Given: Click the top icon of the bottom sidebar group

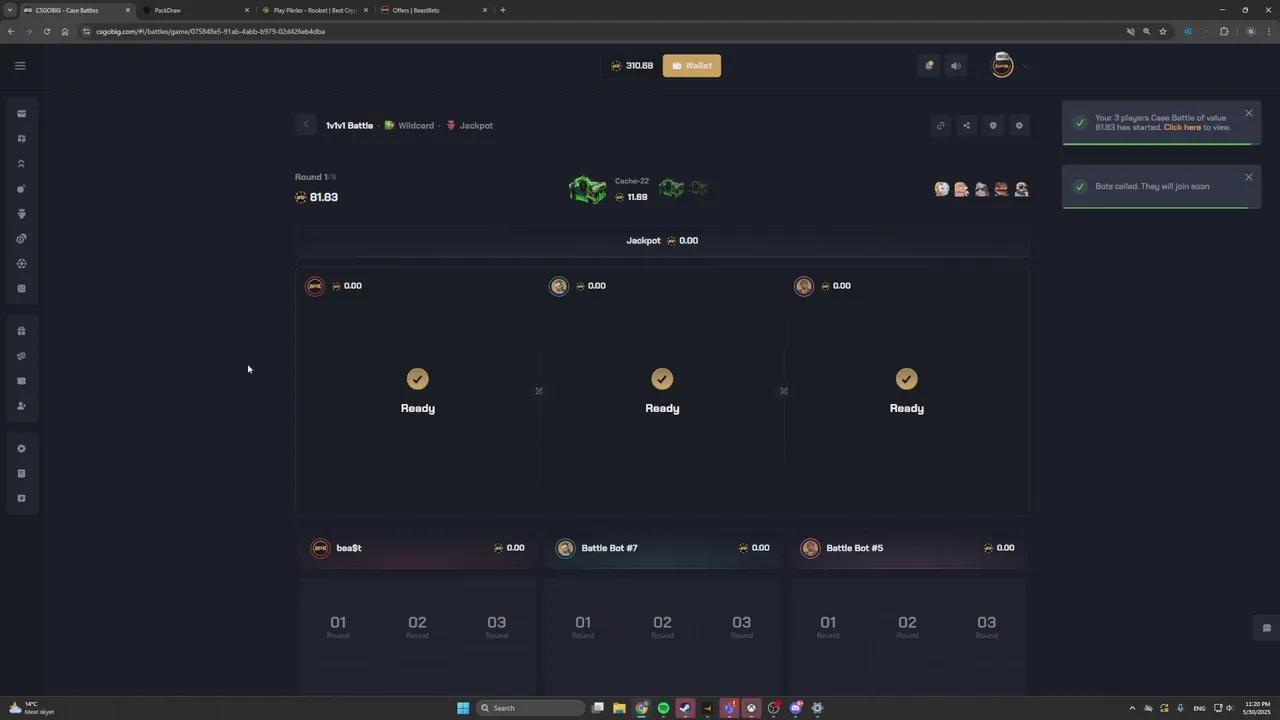Looking at the screenshot, I should 21,449.
